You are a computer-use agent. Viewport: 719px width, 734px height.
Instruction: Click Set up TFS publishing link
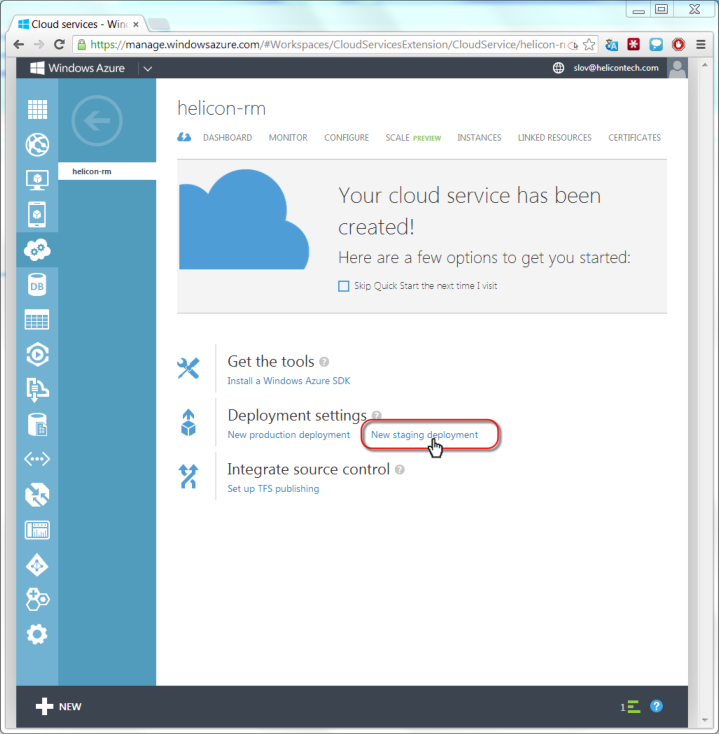coord(273,489)
